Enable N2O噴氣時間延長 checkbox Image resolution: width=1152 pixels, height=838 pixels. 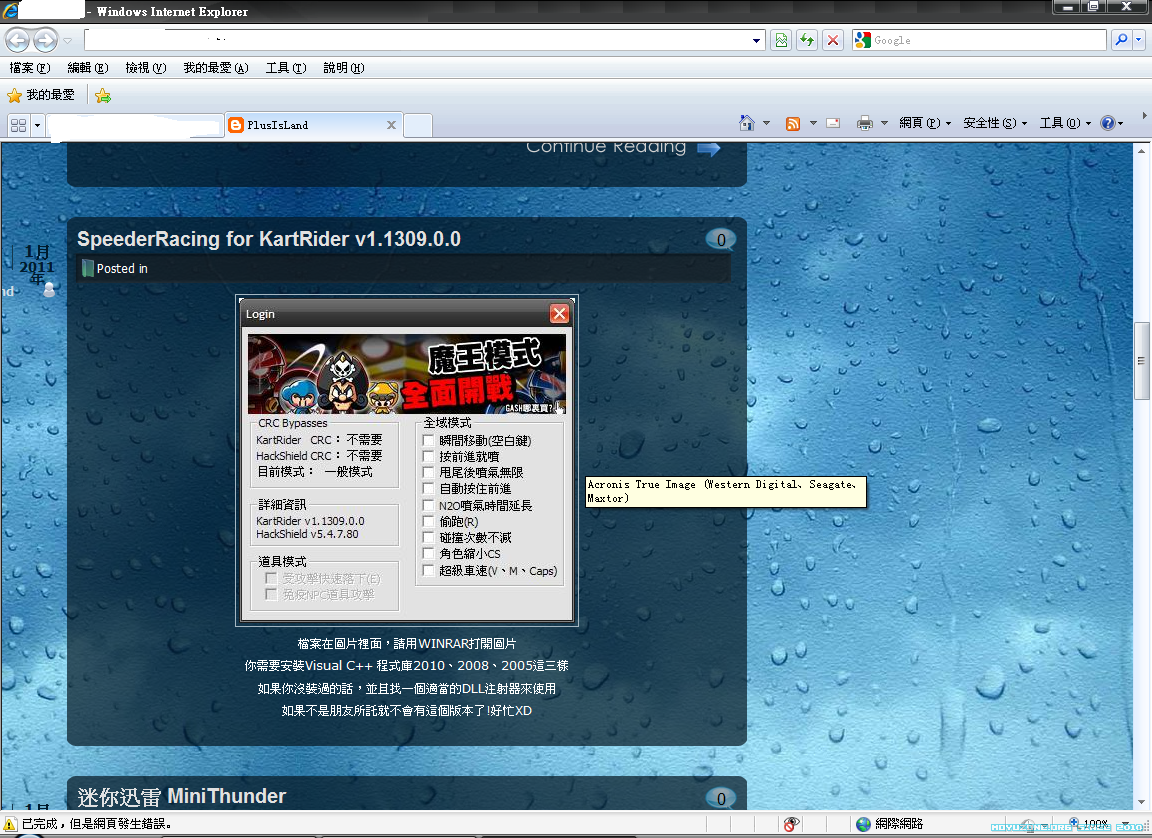[429, 505]
